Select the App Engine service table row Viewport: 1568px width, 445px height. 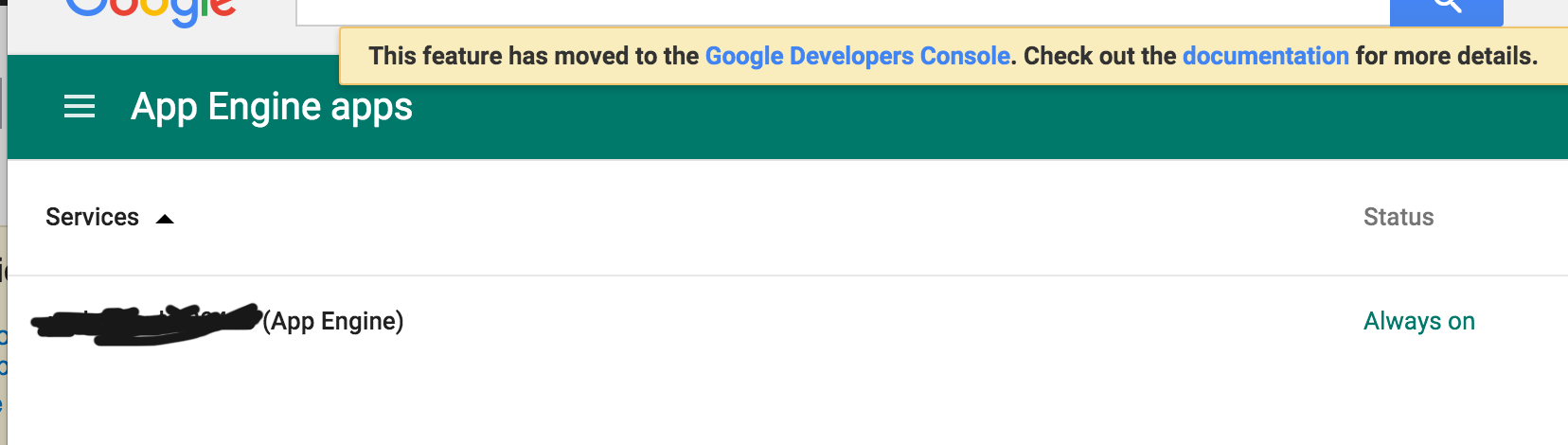[788, 322]
